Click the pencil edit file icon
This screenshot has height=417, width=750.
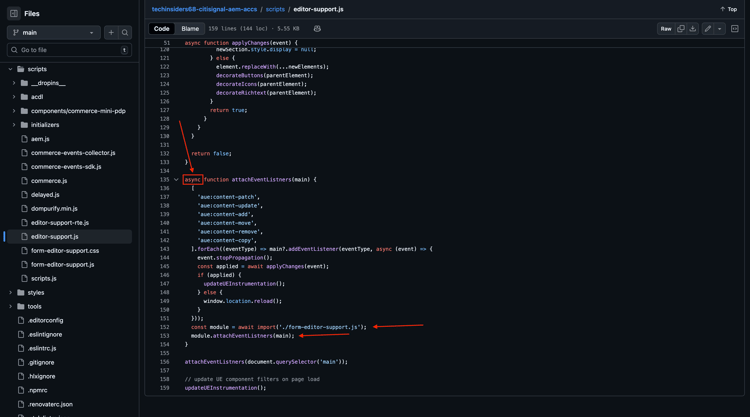[707, 29]
